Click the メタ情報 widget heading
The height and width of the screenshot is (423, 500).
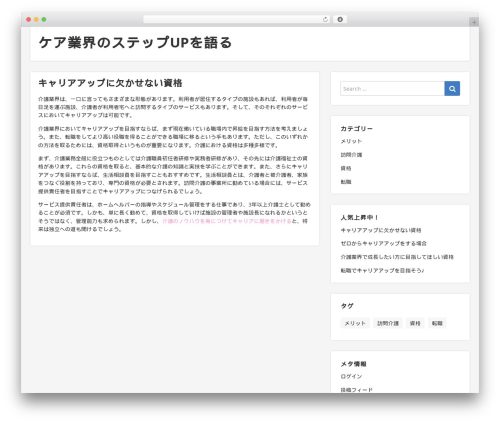click(353, 364)
